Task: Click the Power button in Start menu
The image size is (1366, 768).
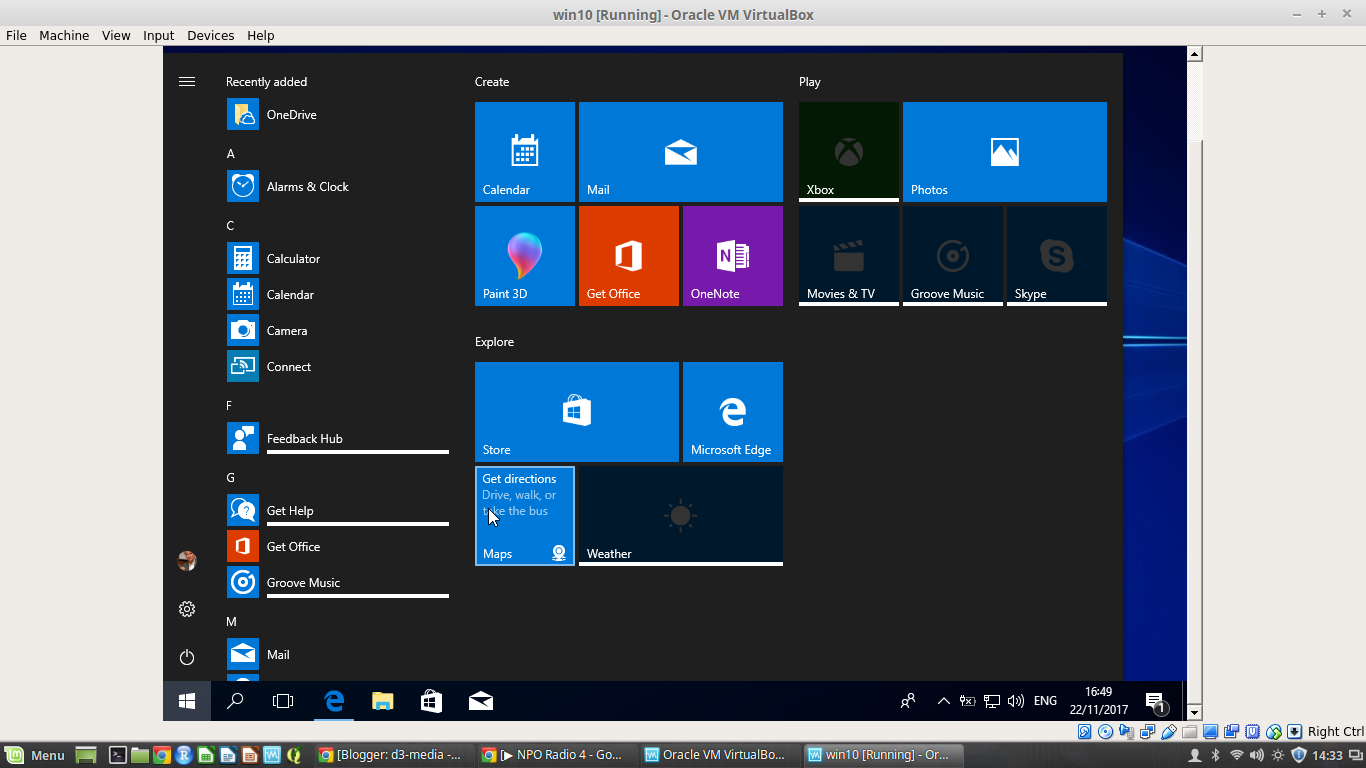Action: point(187,657)
